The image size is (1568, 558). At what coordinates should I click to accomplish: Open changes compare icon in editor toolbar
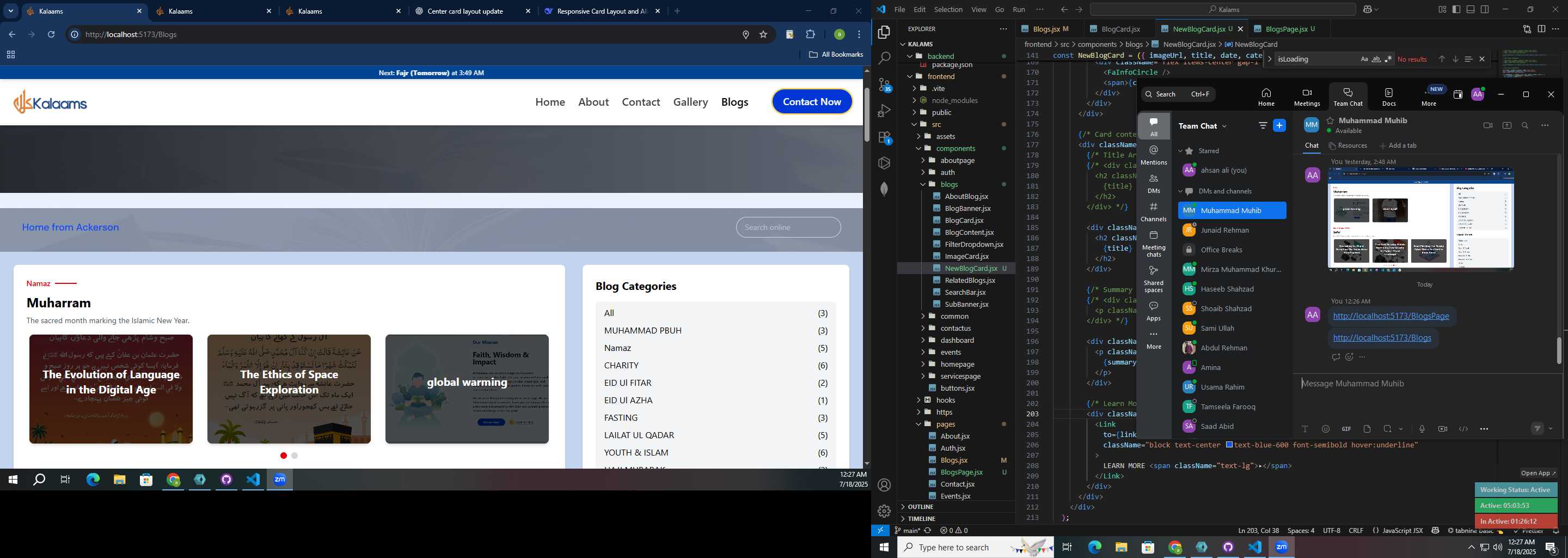click(x=1527, y=29)
